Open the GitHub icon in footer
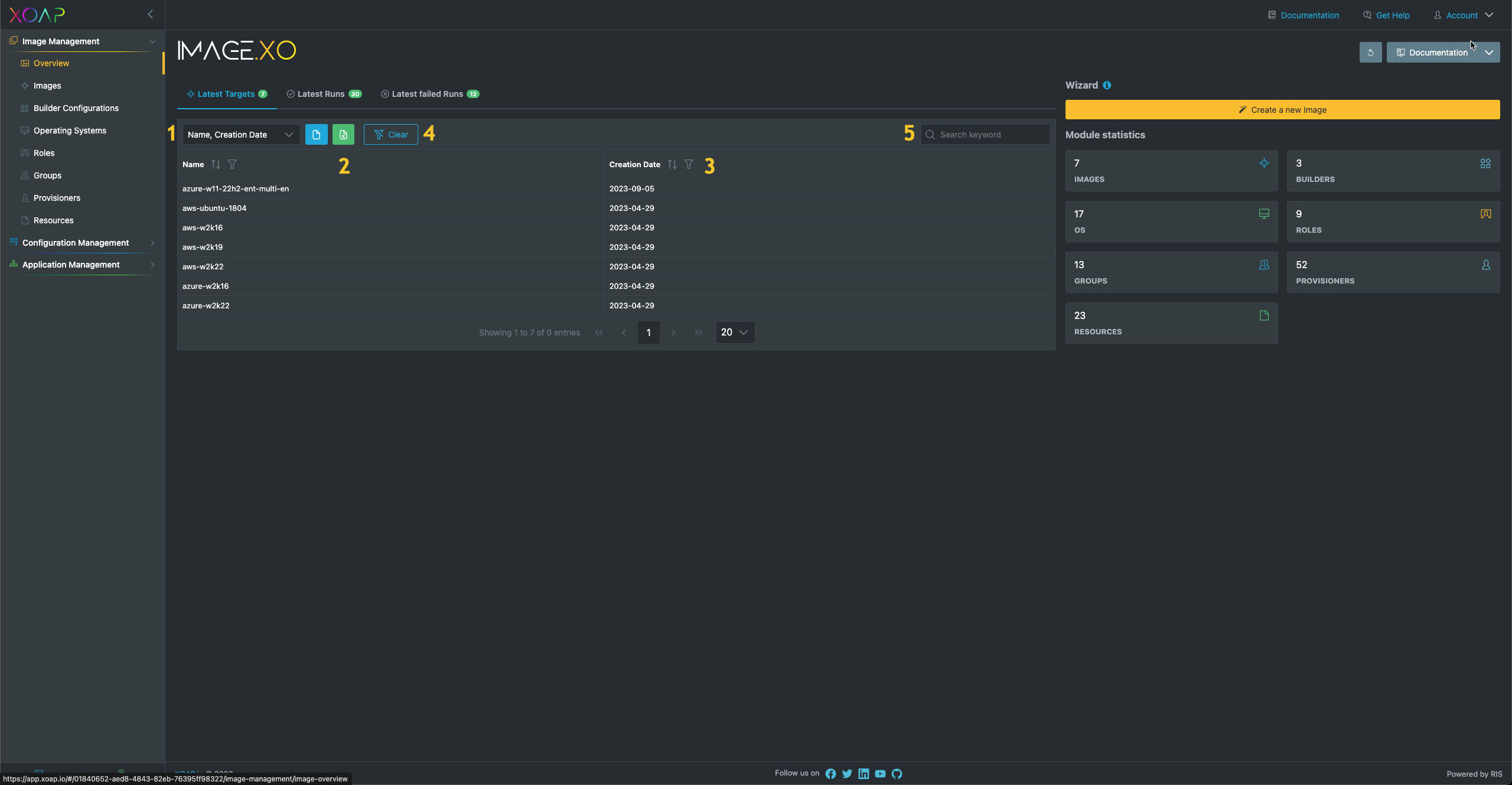Viewport: 1512px width, 785px height. [x=897, y=774]
